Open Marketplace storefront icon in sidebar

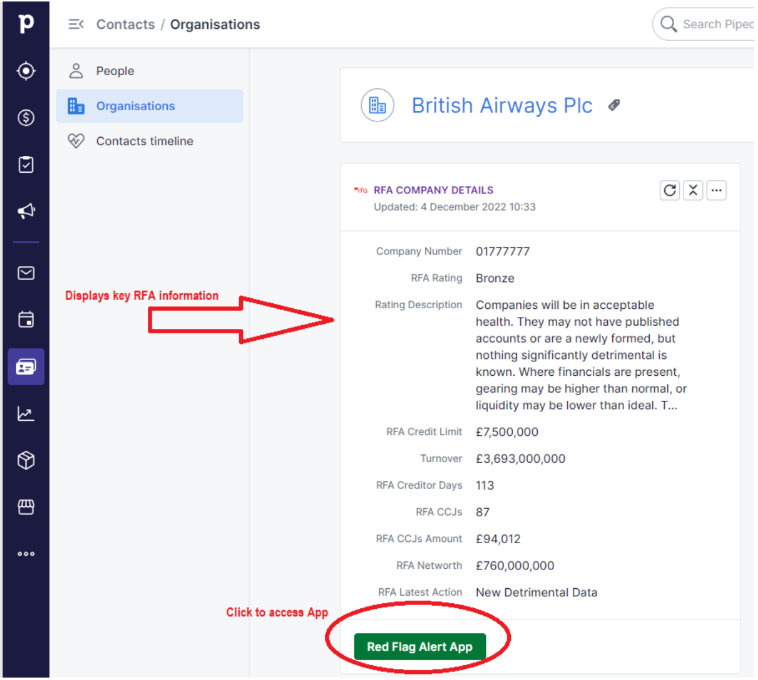pyautogui.click(x=26, y=507)
